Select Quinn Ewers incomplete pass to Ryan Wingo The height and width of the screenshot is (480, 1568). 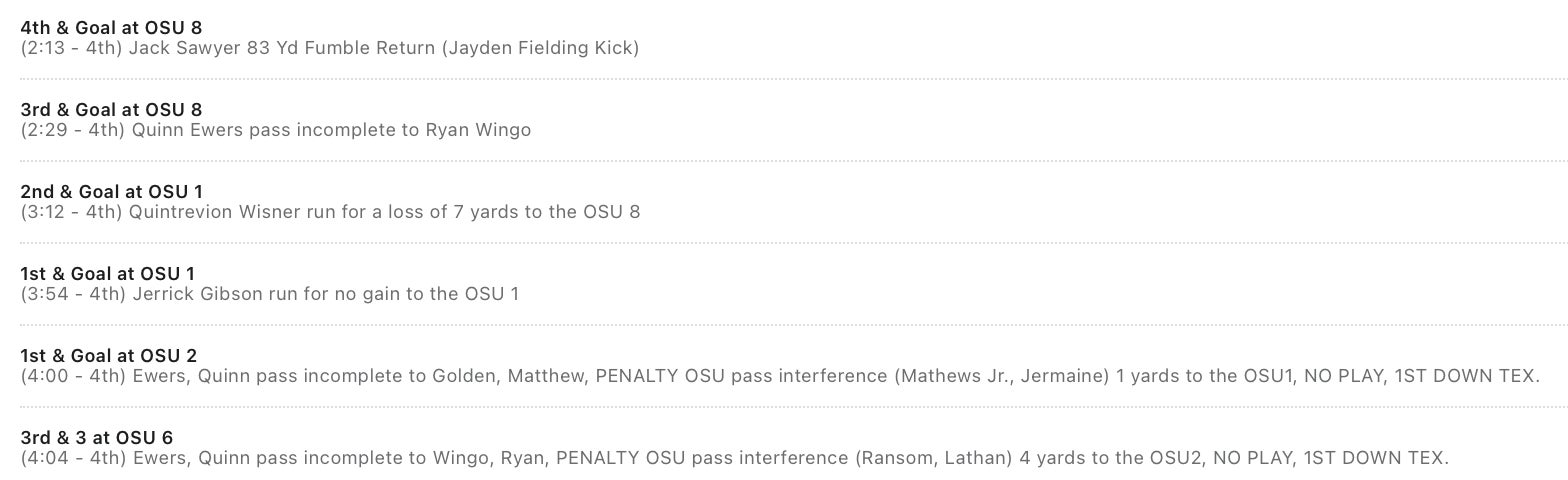tap(330, 130)
